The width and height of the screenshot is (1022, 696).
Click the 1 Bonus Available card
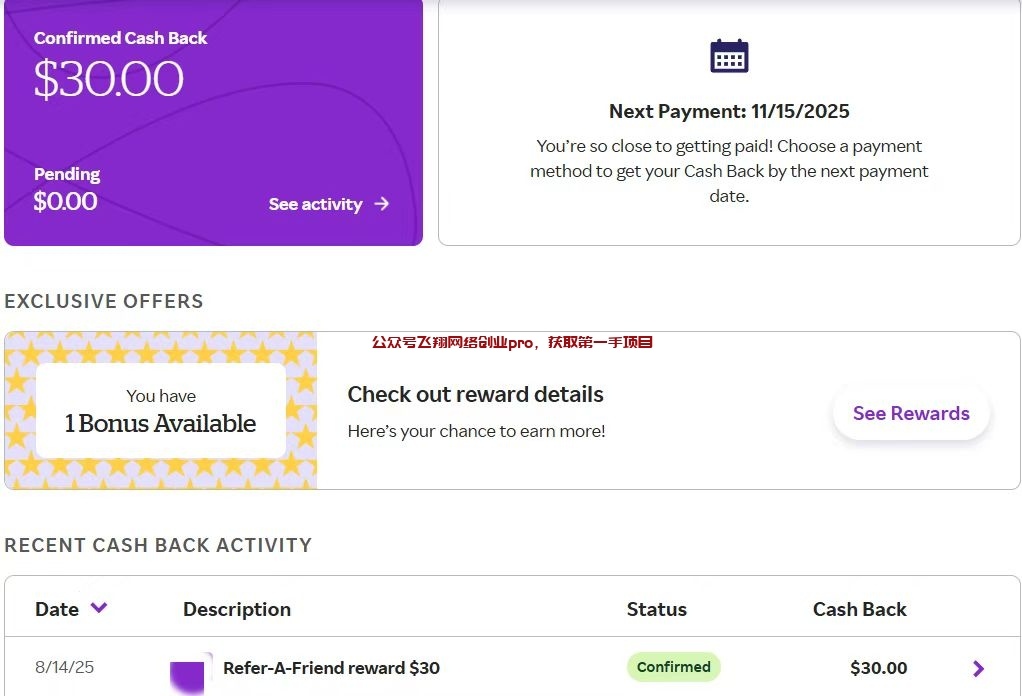click(161, 411)
